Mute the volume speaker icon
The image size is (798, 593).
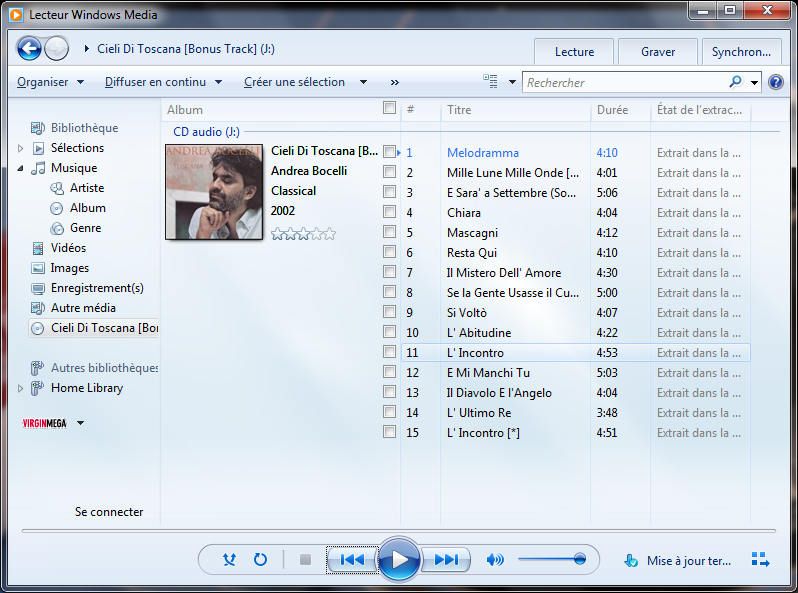495,560
